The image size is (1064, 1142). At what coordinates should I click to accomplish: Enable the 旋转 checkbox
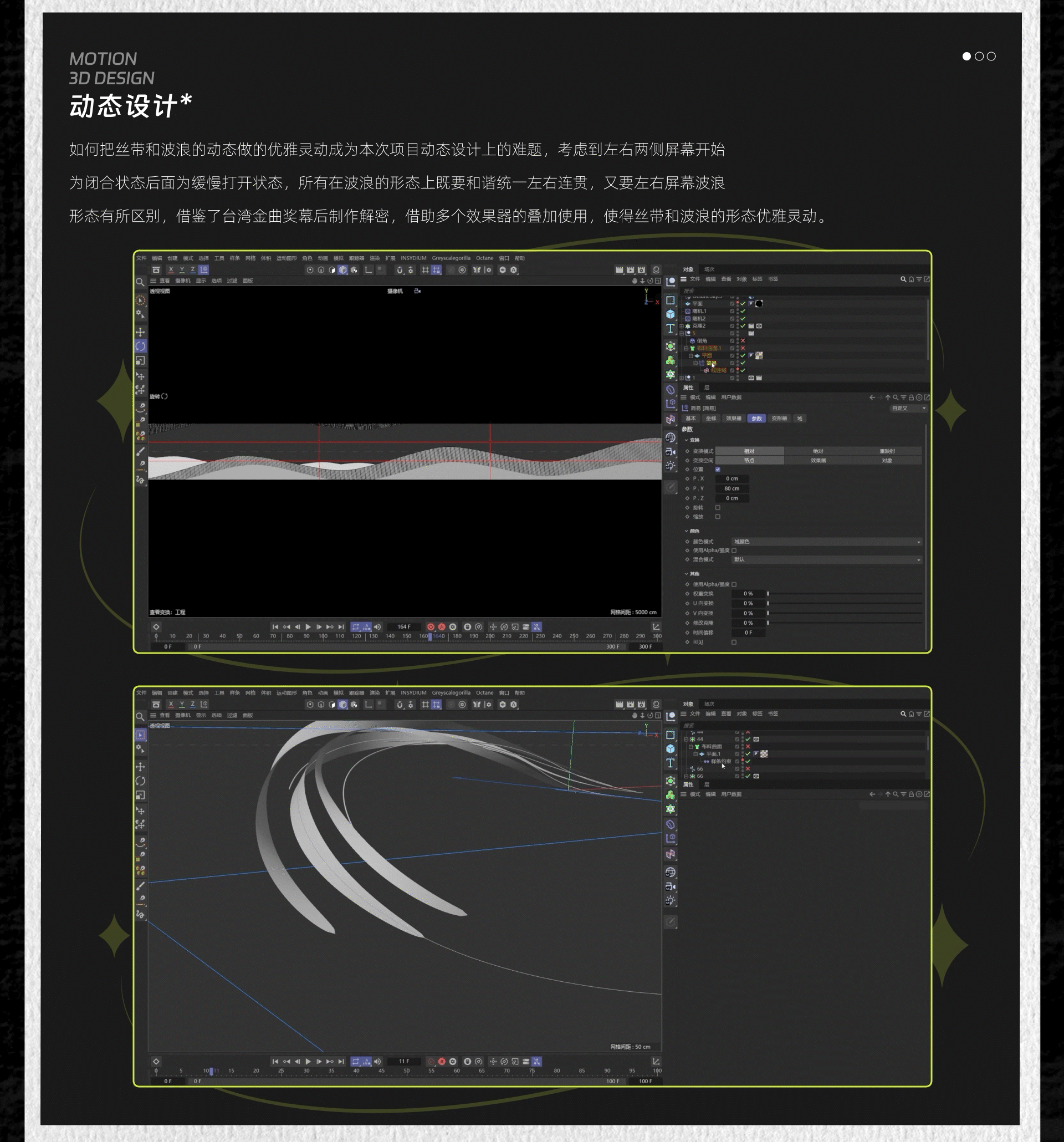(x=718, y=507)
